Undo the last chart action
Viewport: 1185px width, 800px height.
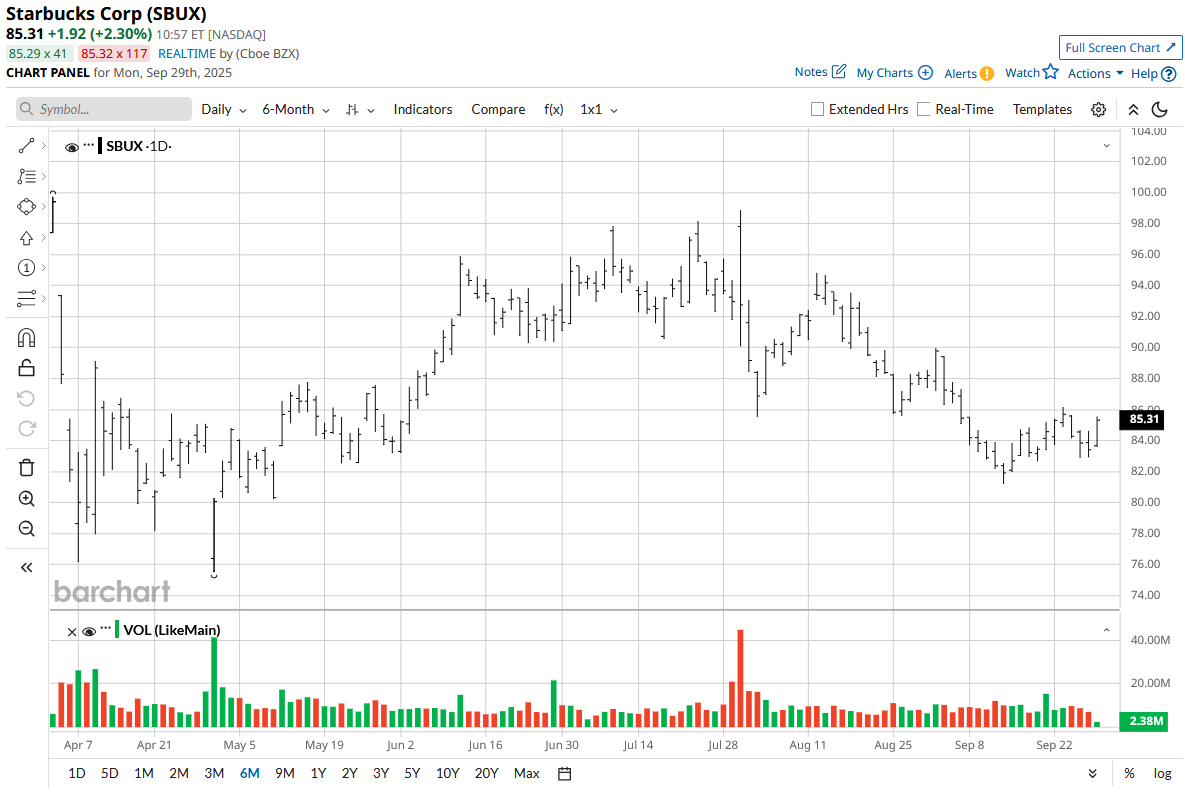point(26,398)
